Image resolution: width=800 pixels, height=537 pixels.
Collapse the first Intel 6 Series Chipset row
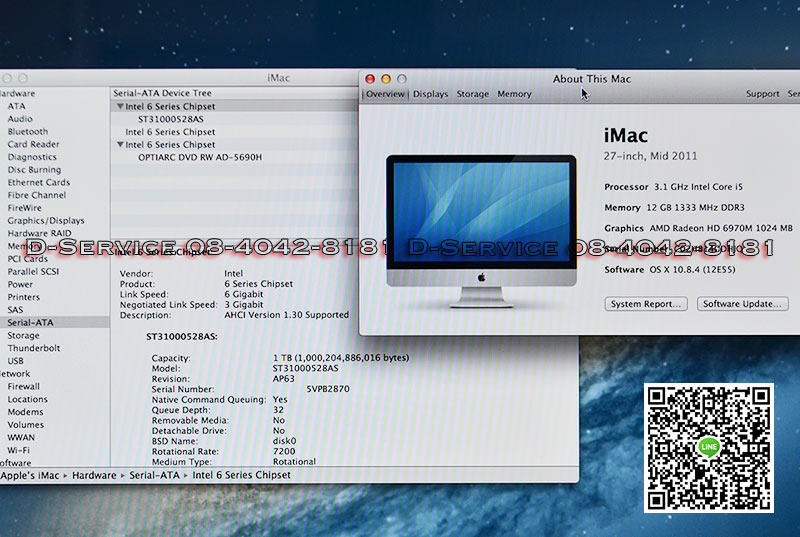coord(120,106)
